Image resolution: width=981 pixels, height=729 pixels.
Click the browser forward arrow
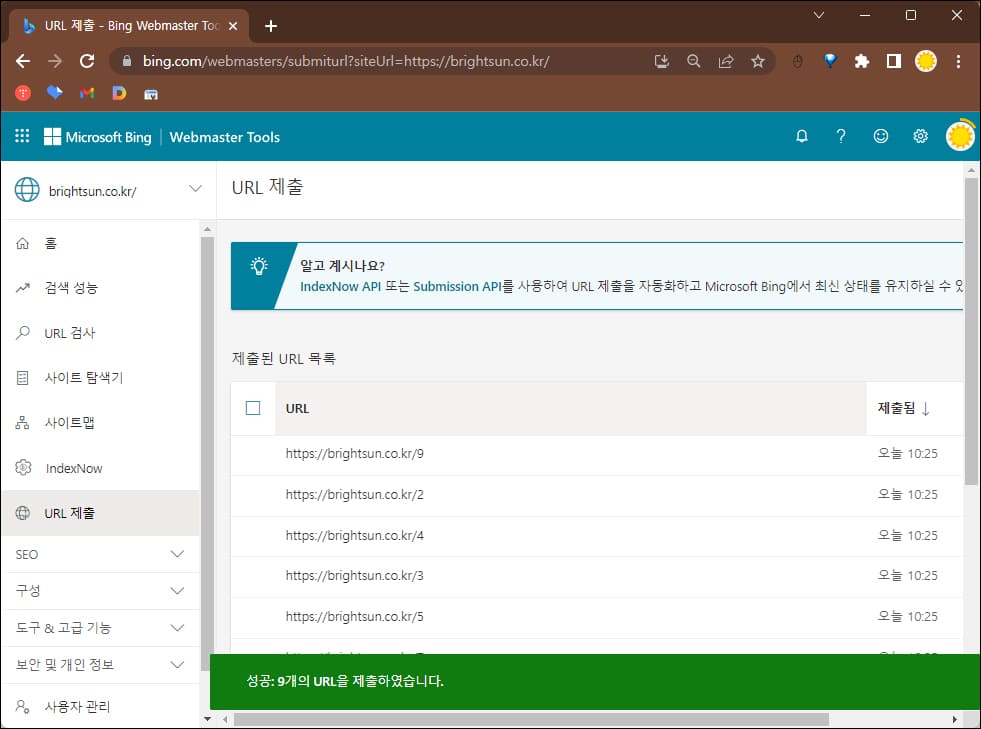[x=55, y=61]
